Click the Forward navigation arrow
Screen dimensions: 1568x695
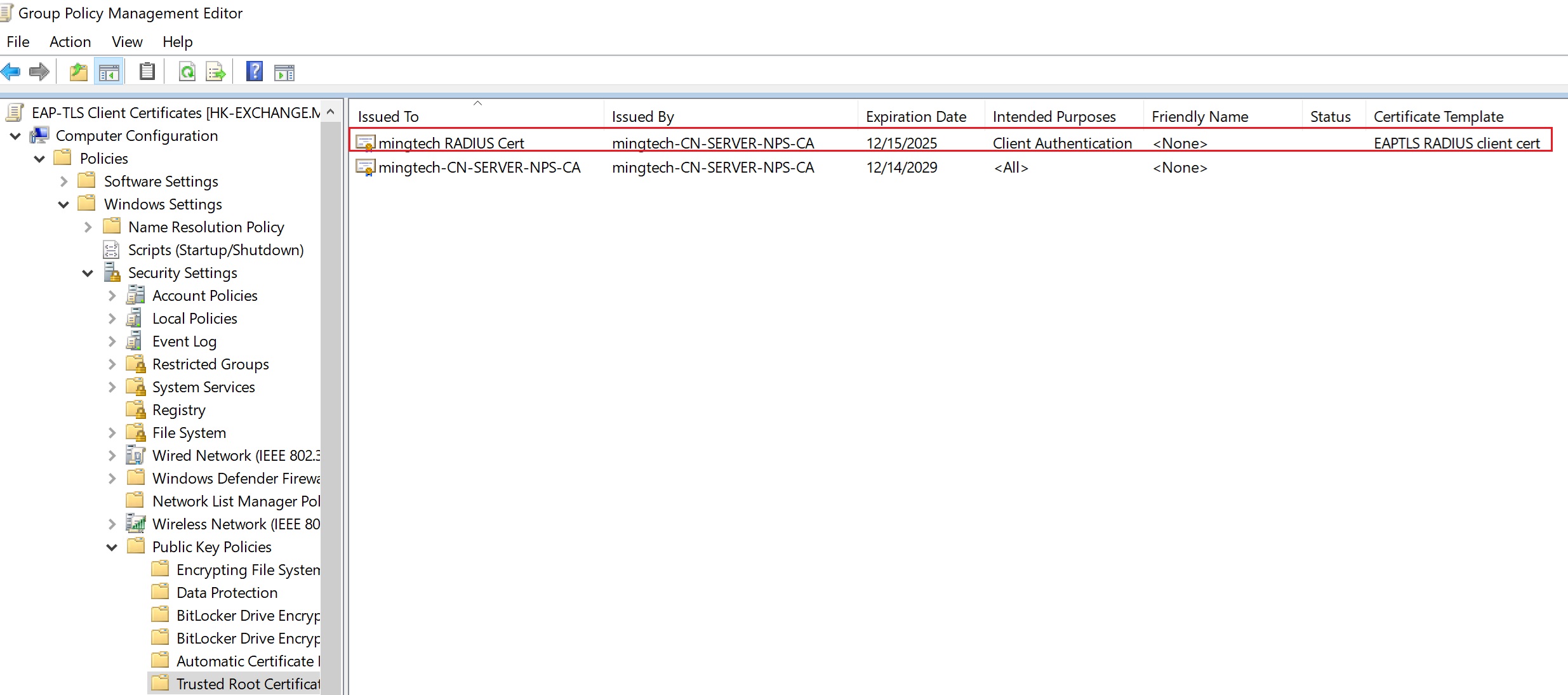click(x=39, y=71)
